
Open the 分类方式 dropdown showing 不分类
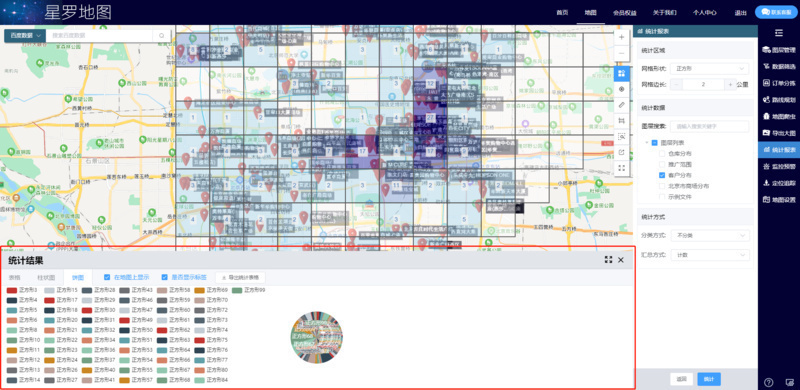click(710, 236)
